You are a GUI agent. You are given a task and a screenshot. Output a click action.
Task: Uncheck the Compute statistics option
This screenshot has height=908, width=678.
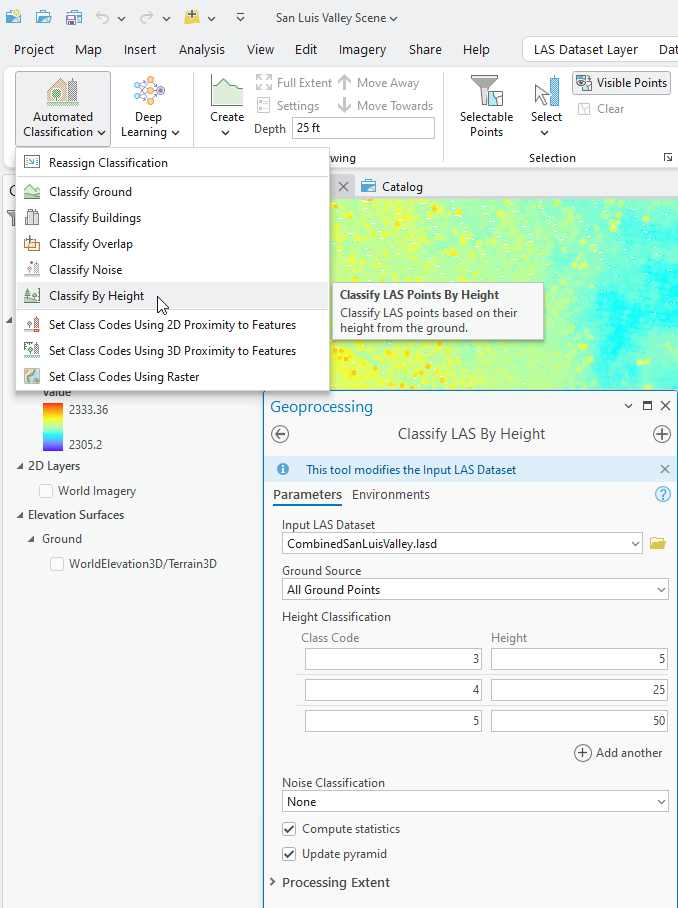coord(289,829)
